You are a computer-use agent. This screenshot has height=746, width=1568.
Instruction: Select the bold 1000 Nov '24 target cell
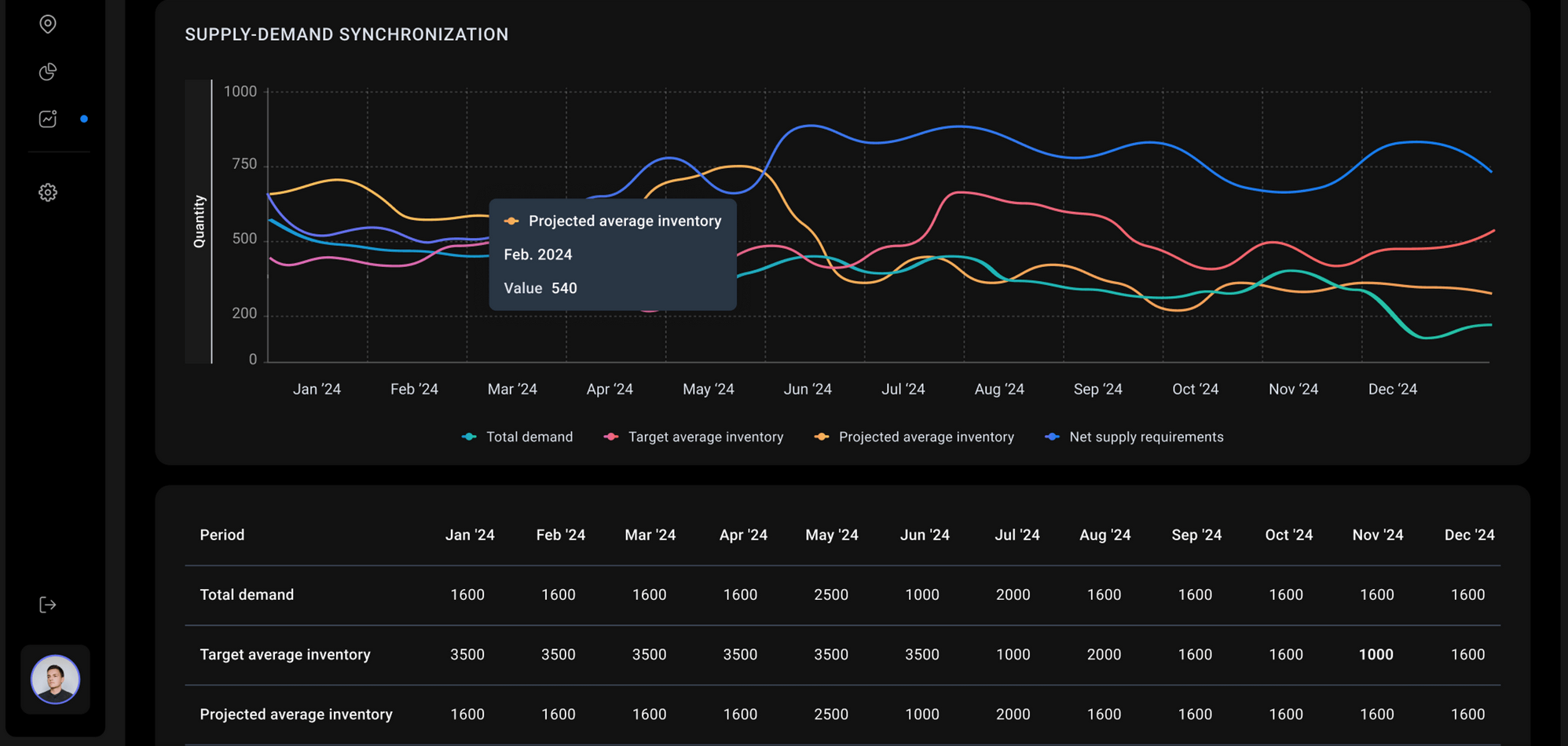pyautogui.click(x=1376, y=654)
